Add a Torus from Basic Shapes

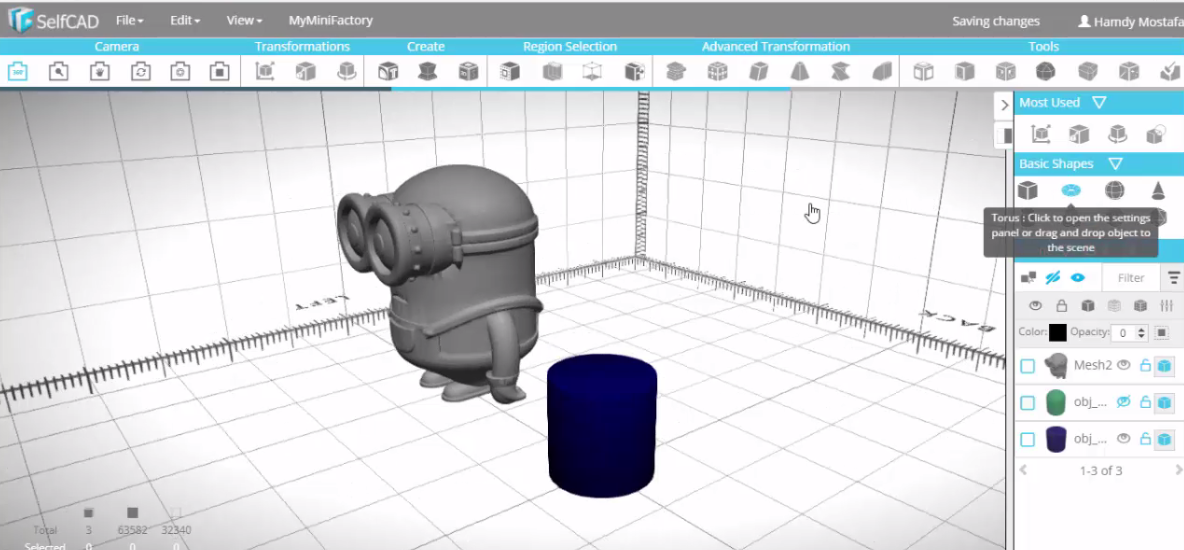click(1071, 190)
